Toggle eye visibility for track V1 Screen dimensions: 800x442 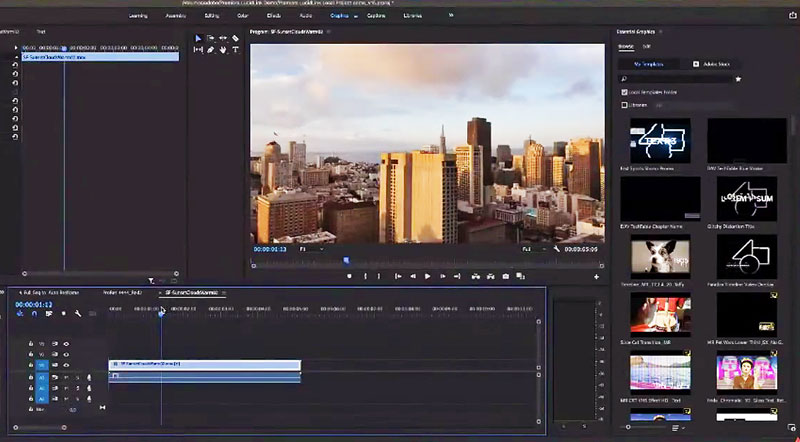point(66,365)
